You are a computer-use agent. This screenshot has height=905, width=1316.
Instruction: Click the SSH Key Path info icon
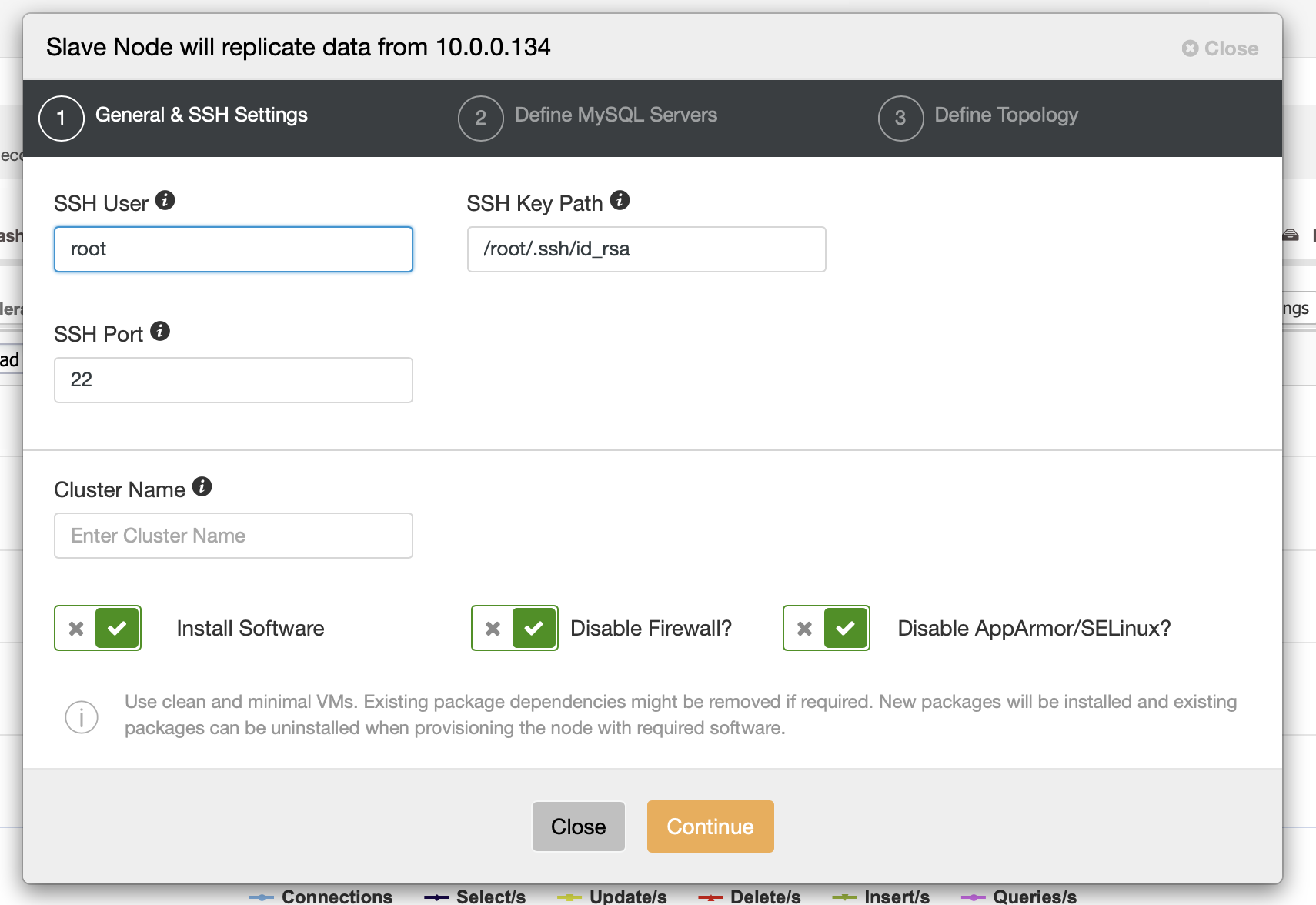coord(620,200)
